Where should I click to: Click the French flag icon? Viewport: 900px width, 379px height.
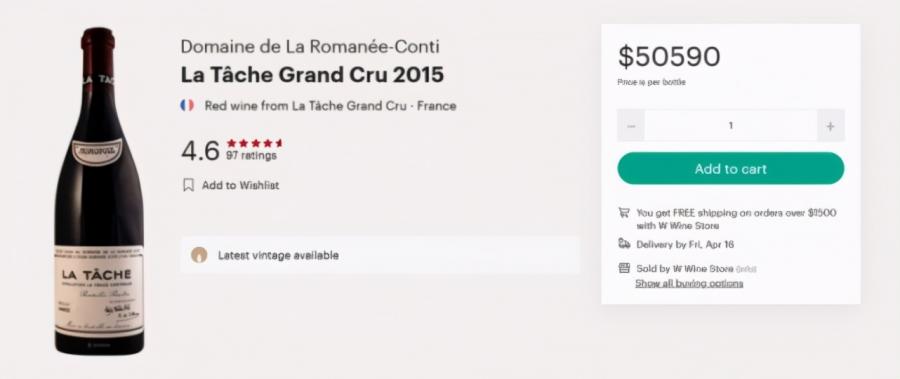click(187, 106)
